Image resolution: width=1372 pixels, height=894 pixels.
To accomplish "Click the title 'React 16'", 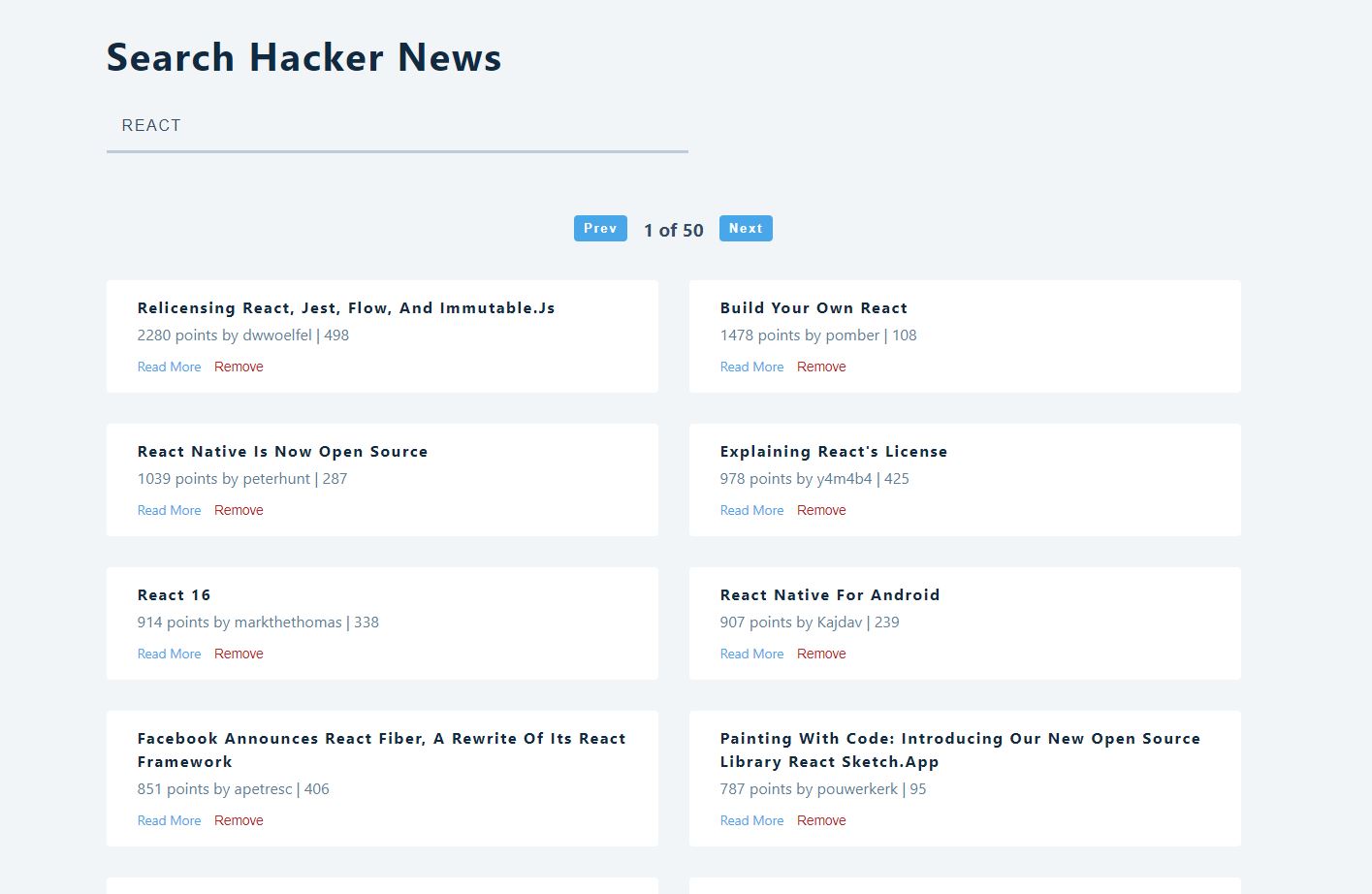I will [174, 595].
